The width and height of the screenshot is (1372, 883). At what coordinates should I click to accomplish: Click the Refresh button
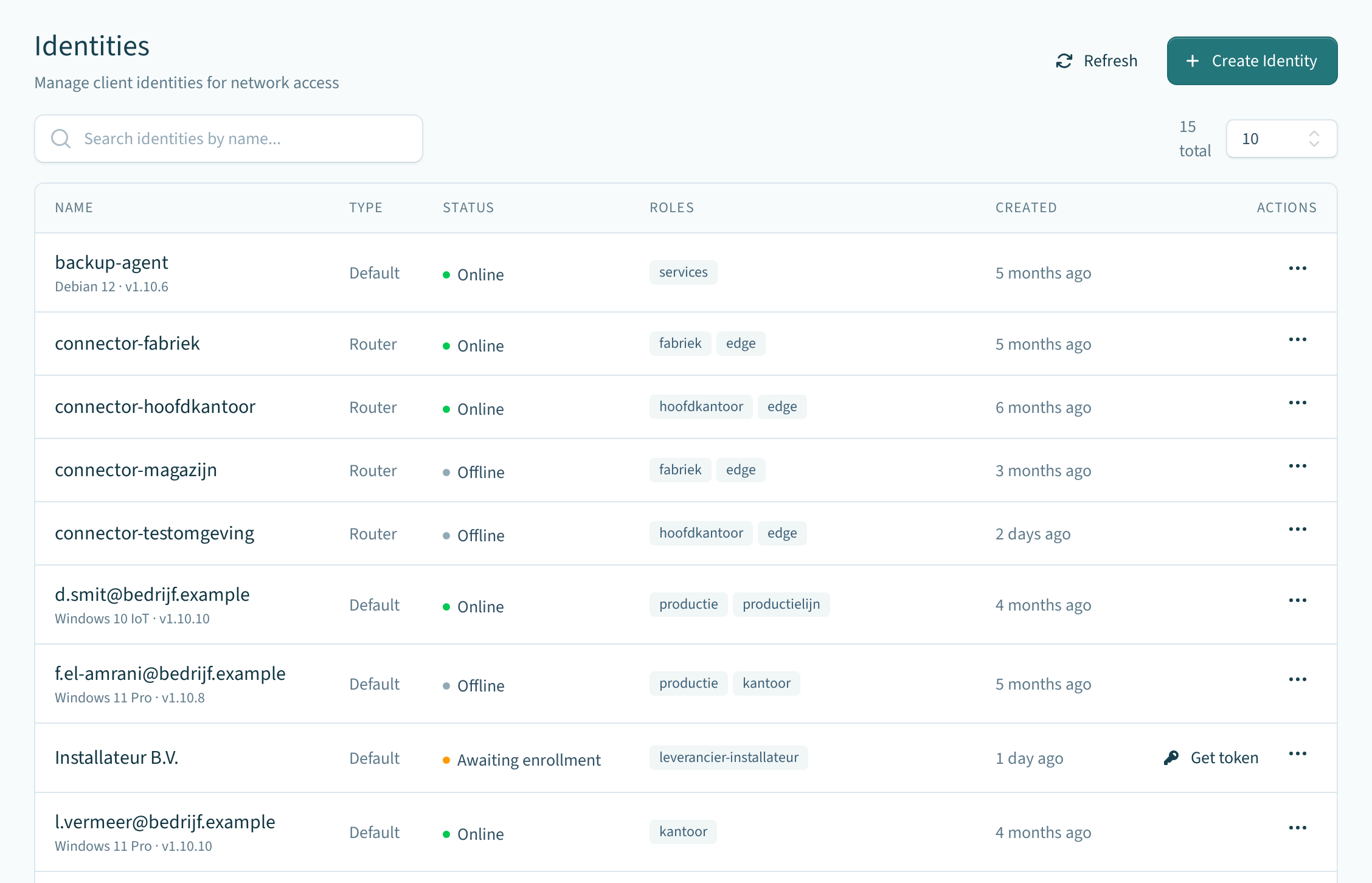point(1097,61)
